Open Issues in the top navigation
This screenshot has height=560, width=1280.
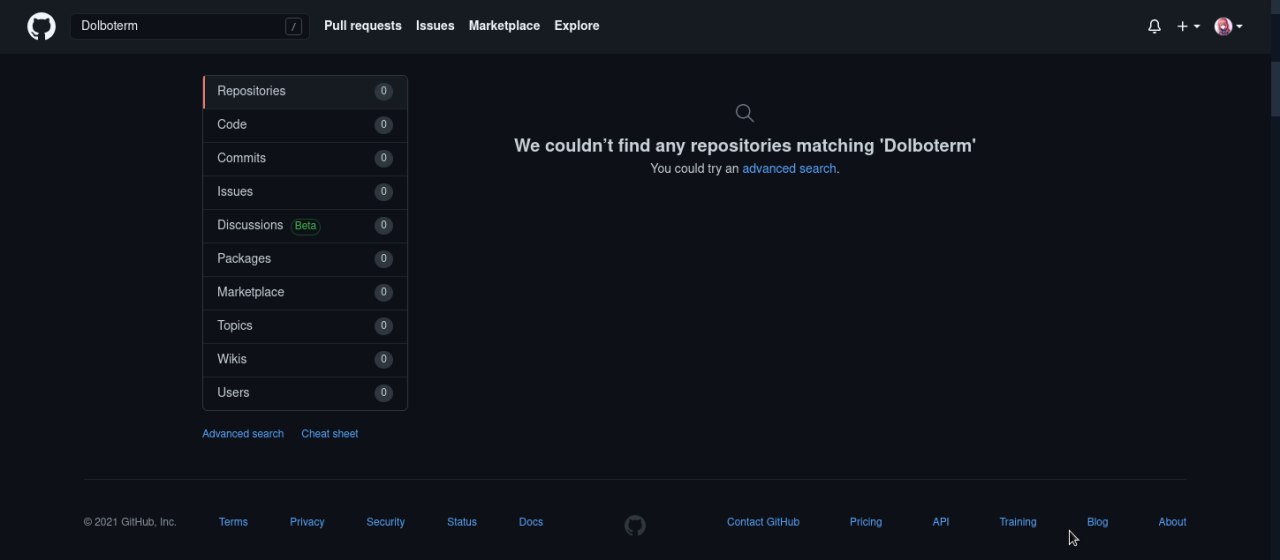435,26
